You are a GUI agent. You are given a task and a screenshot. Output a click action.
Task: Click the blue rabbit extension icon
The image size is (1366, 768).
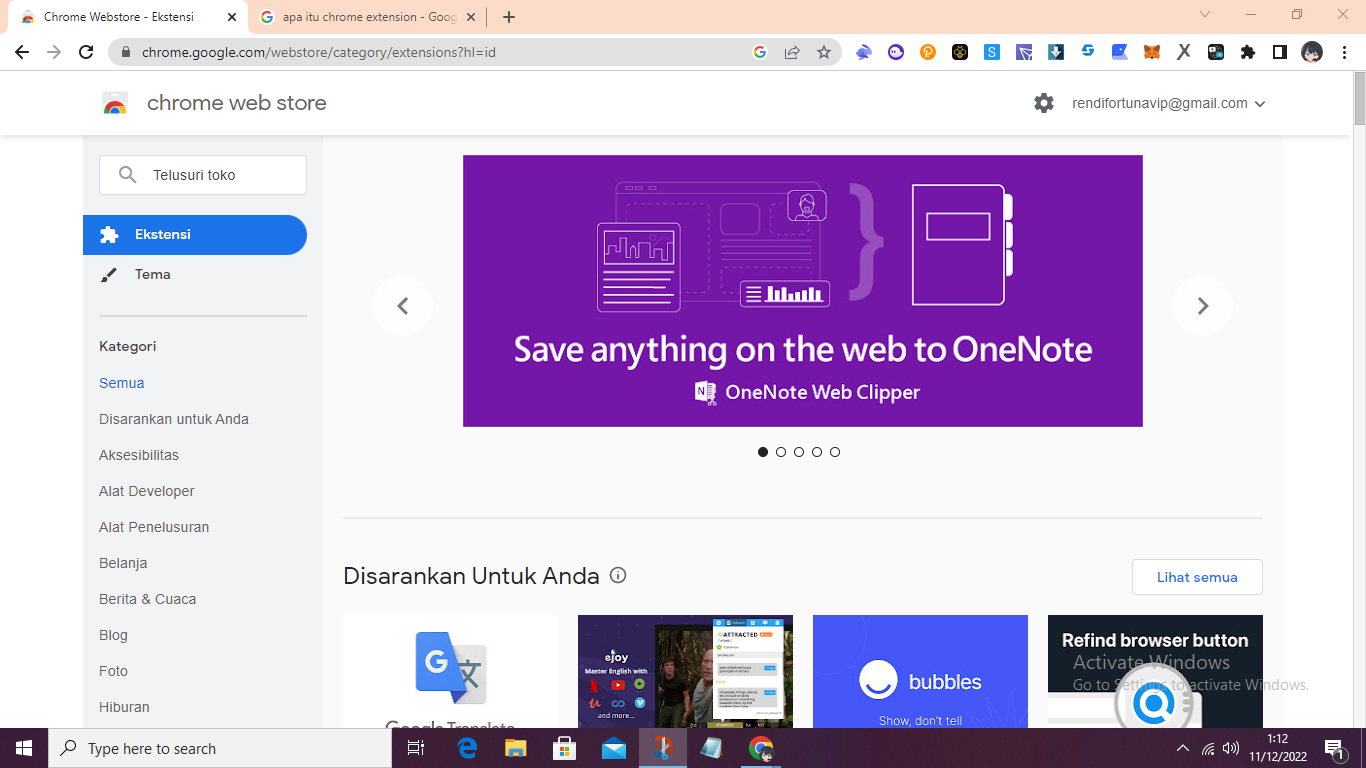pyautogui.click(x=864, y=52)
